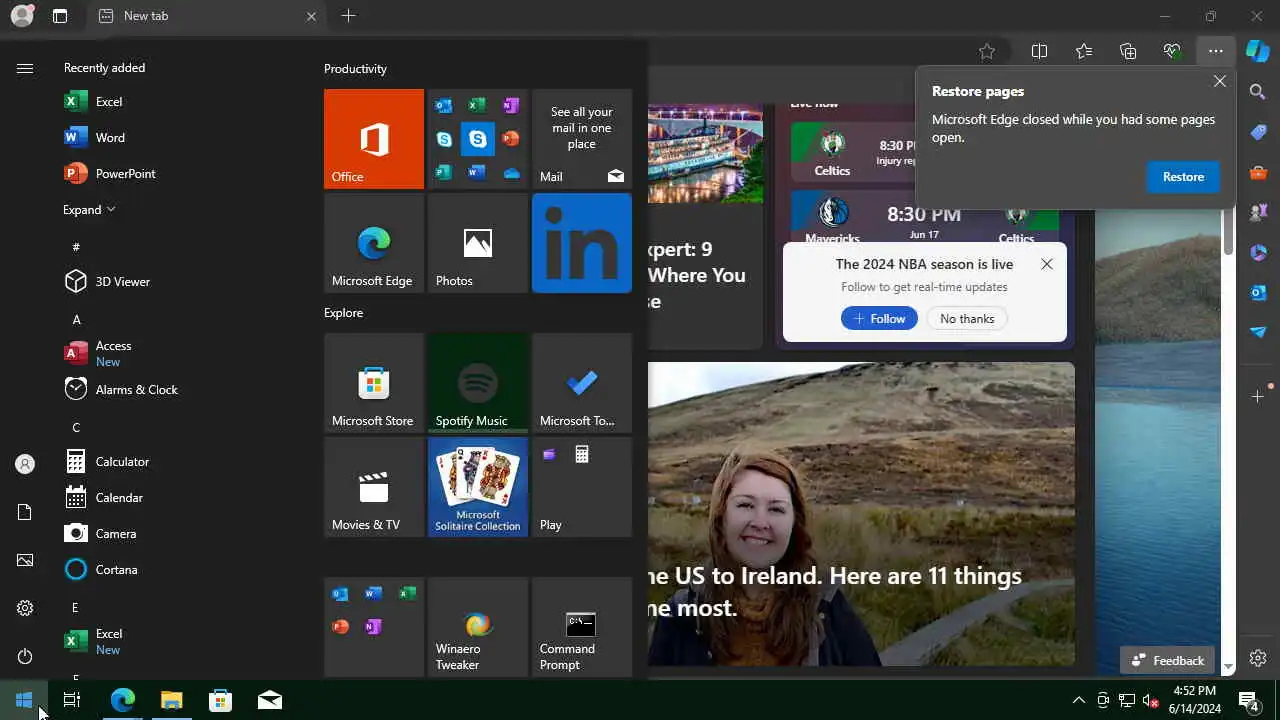Image resolution: width=1280 pixels, height=720 pixels.
Task: Open the A letter group header
Action: [76, 319]
